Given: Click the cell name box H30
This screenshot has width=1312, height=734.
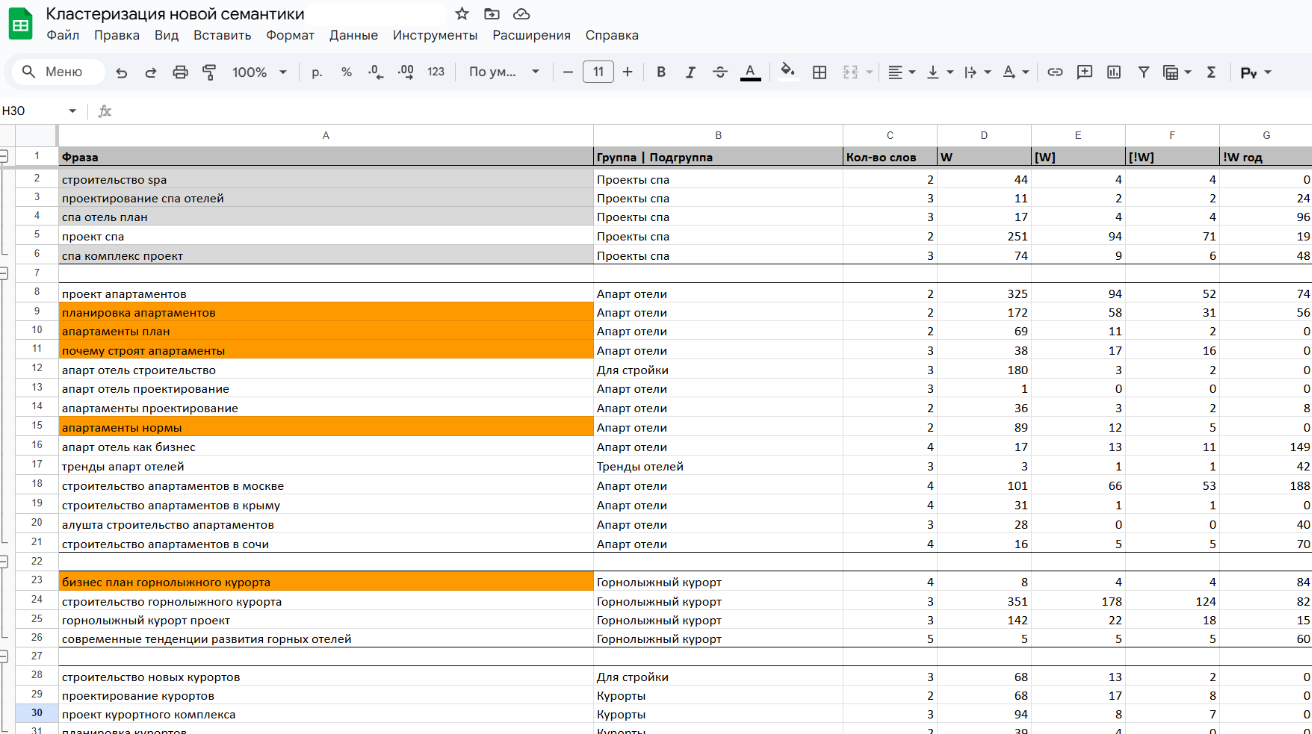Looking at the screenshot, I should [x=40, y=111].
